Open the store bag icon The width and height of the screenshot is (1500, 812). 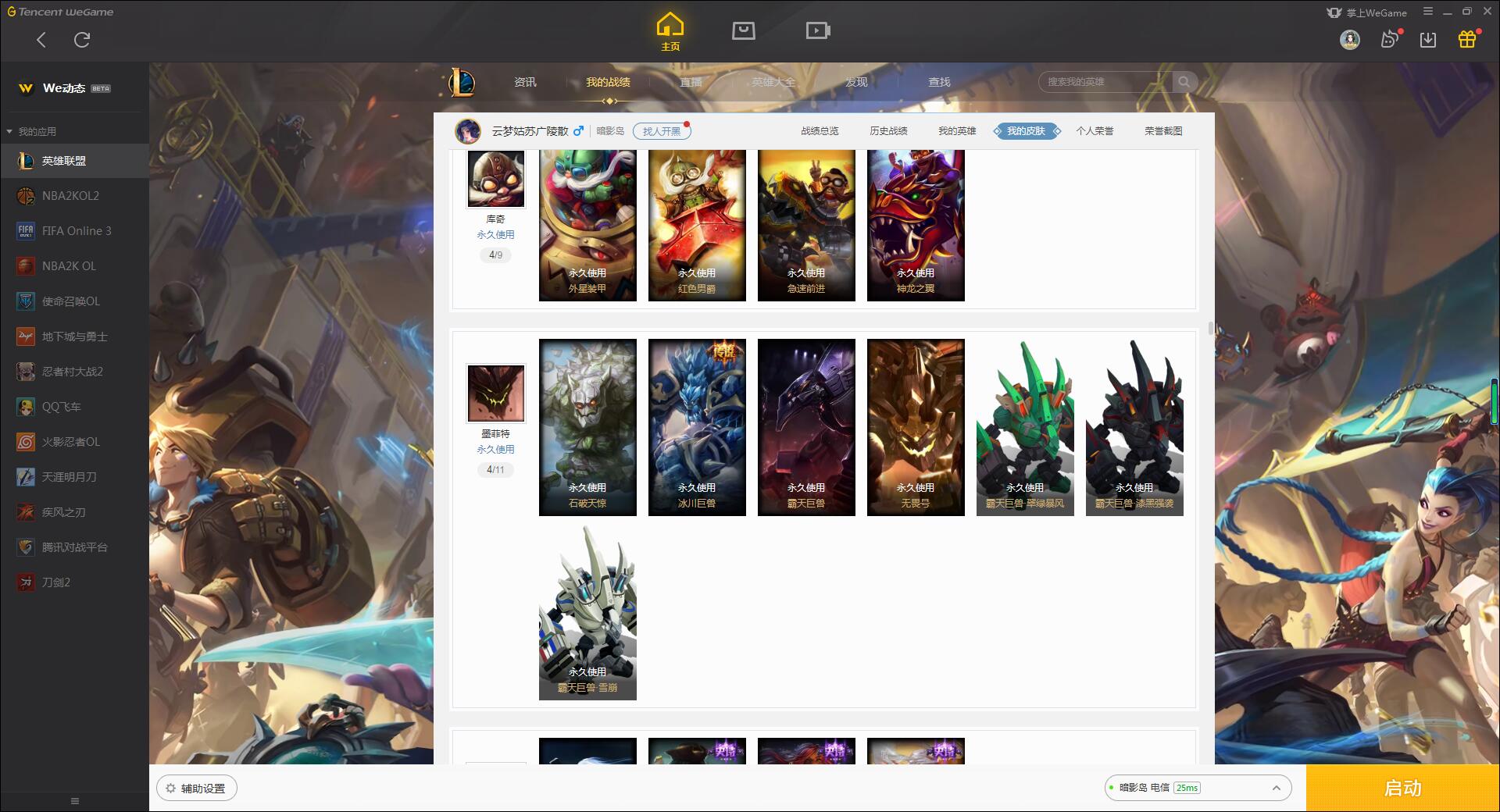click(744, 30)
